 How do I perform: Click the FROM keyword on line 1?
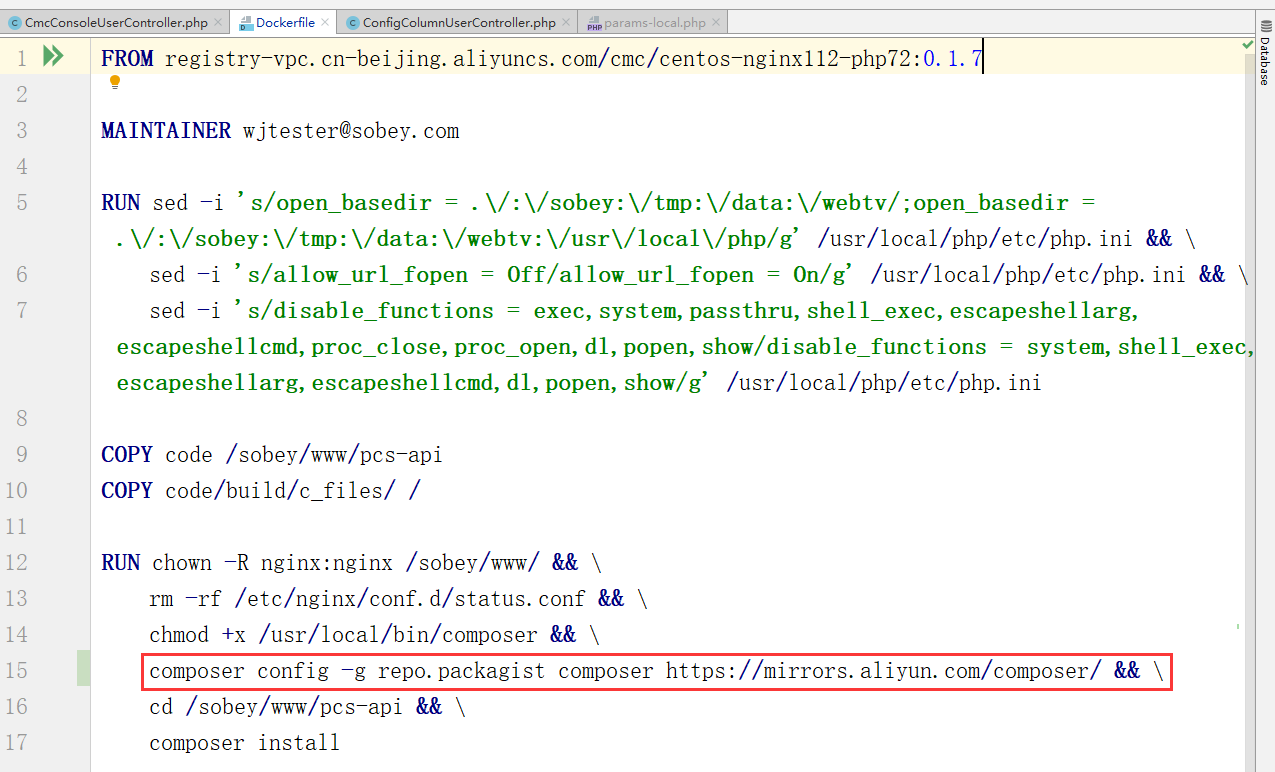127,59
